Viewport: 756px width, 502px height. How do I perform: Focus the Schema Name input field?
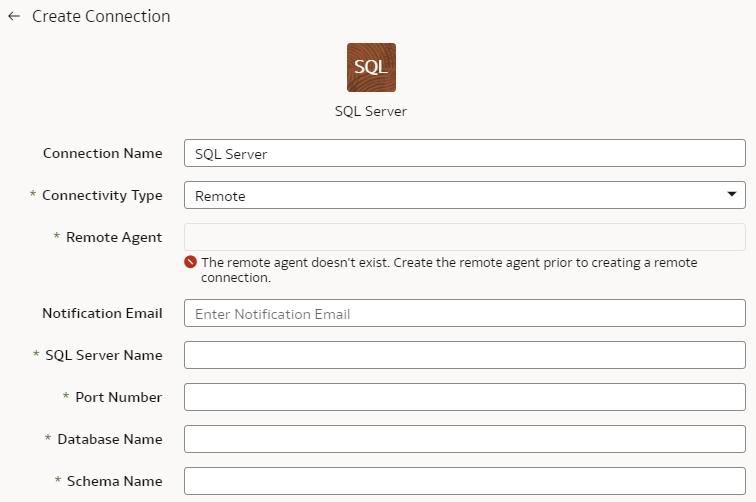(x=465, y=481)
